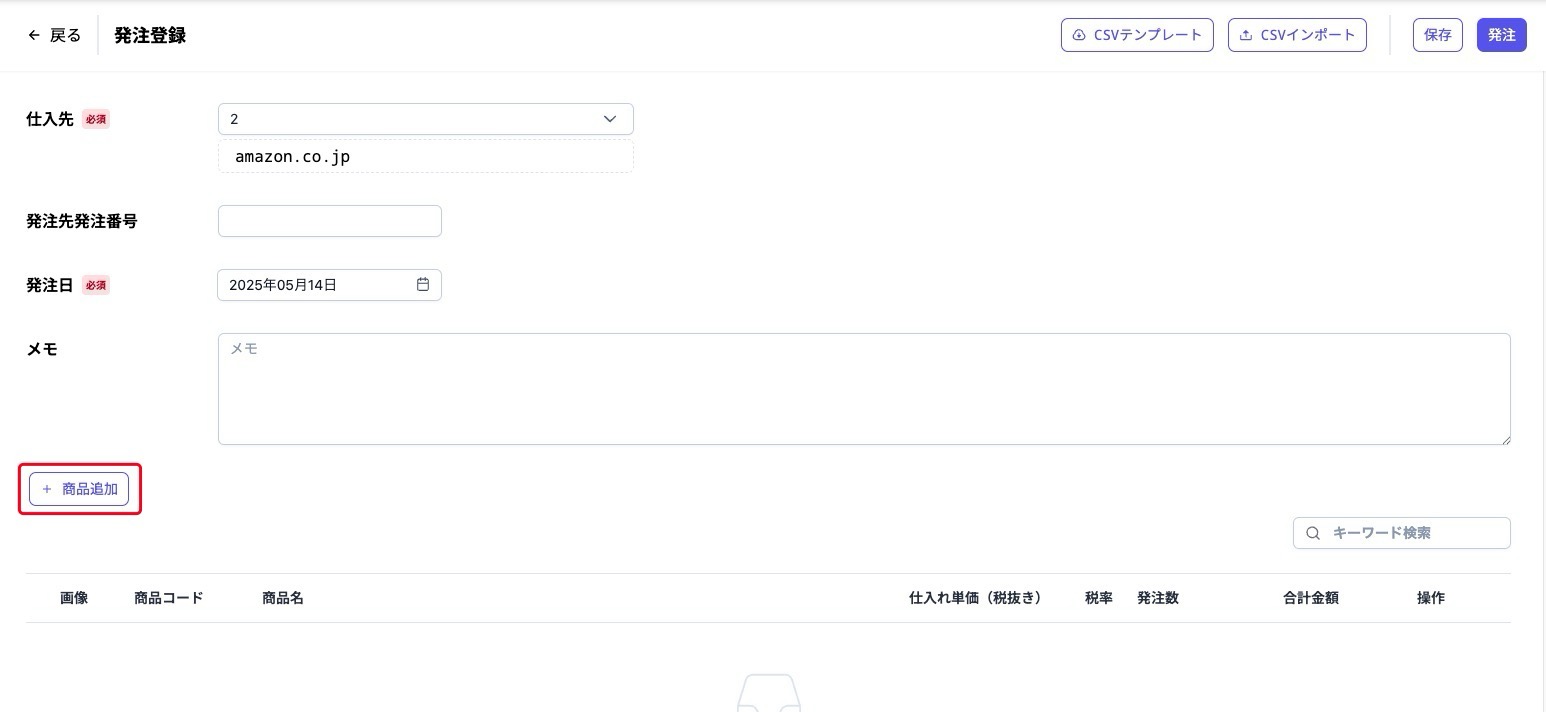Click the CSVテンプレート button
This screenshot has width=1546, height=712.
coord(1137,34)
